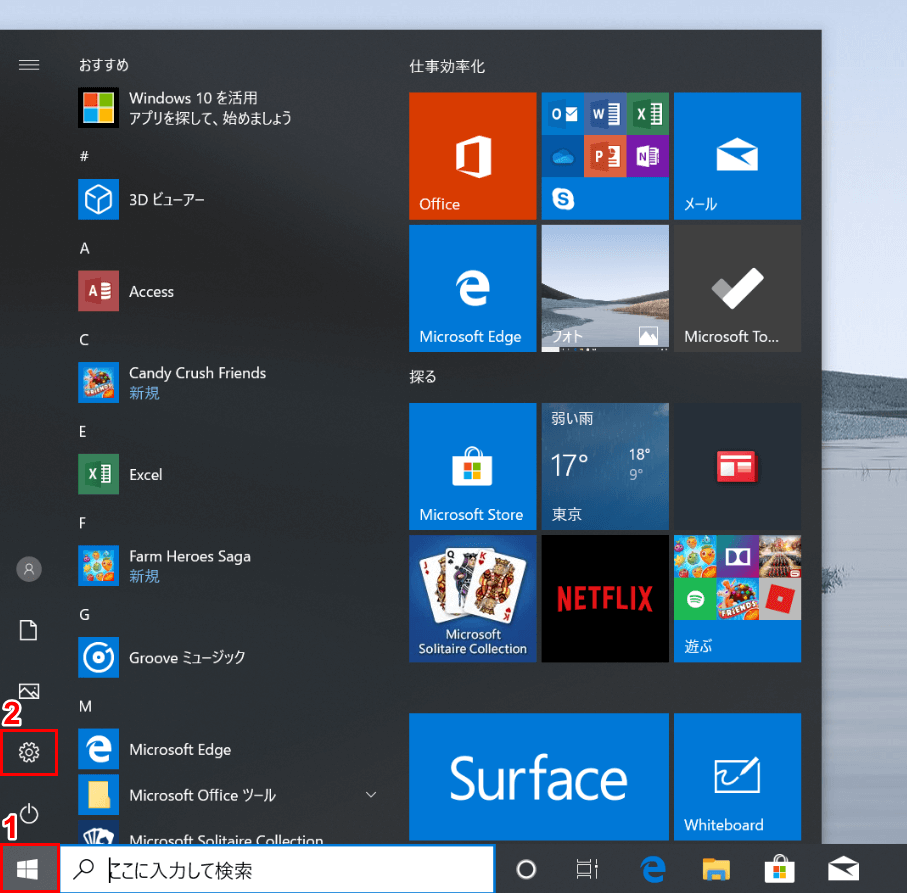
Task: Open Task View on taskbar
Action: (587, 869)
